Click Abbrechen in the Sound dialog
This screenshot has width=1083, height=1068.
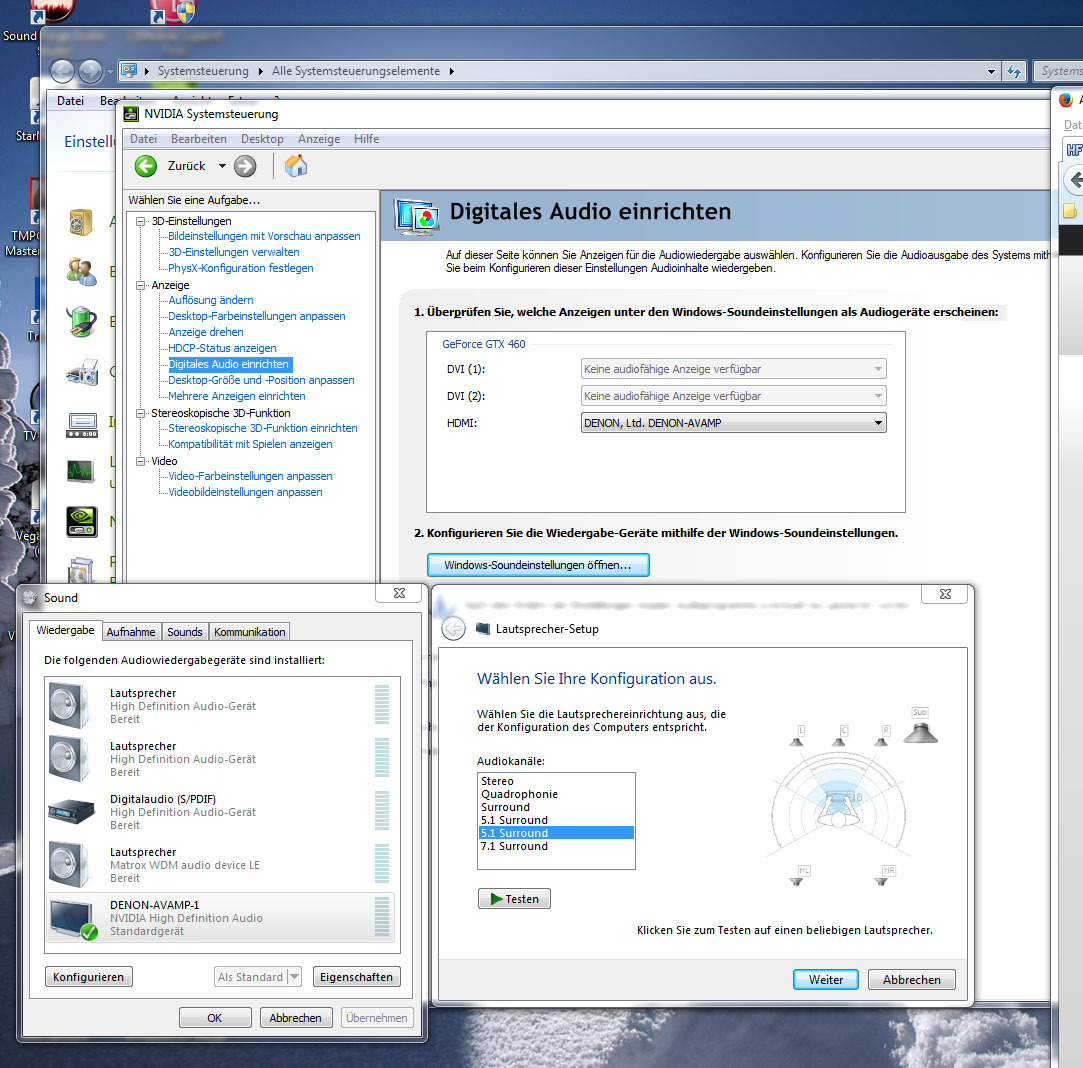pos(296,1018)
